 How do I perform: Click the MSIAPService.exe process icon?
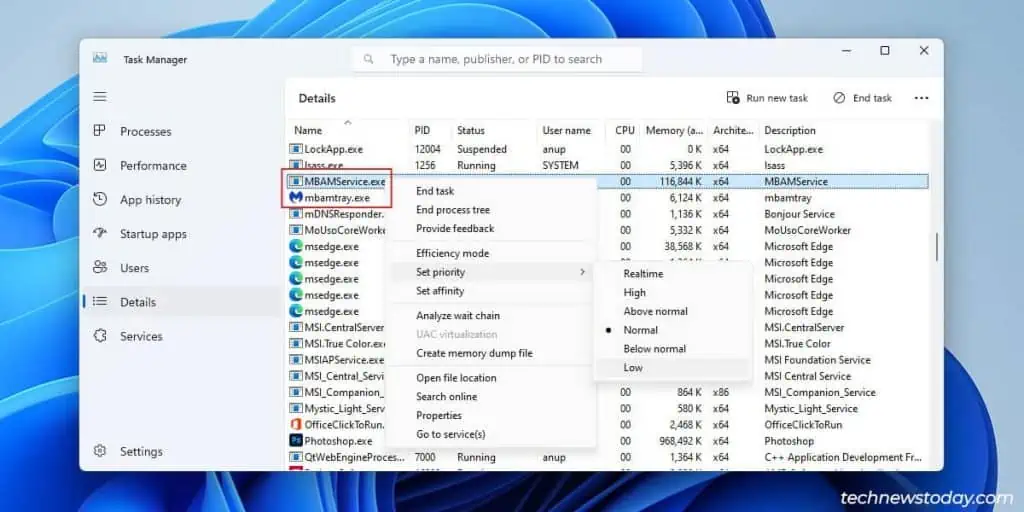point(296,360)
